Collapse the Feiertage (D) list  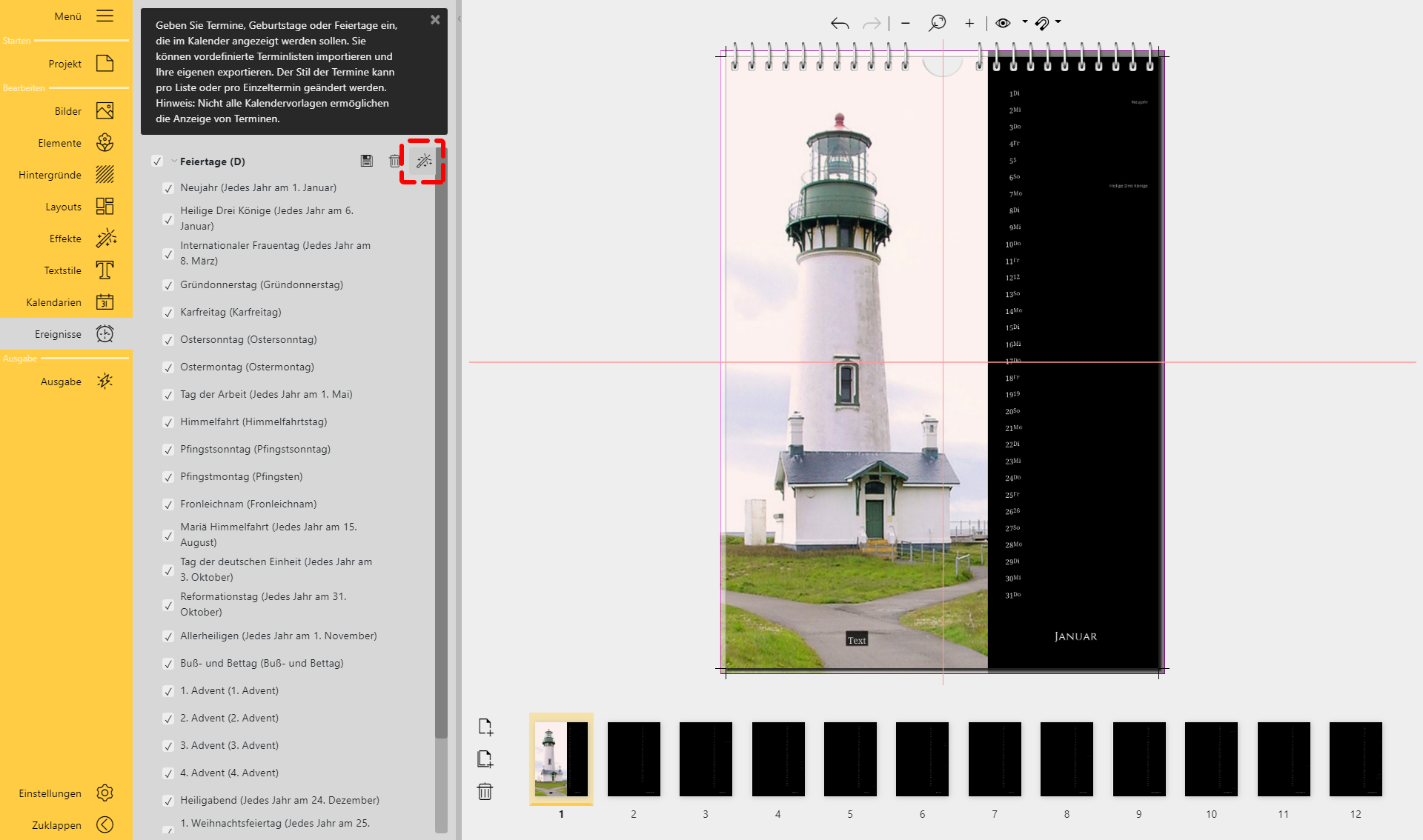coord(174,161)
